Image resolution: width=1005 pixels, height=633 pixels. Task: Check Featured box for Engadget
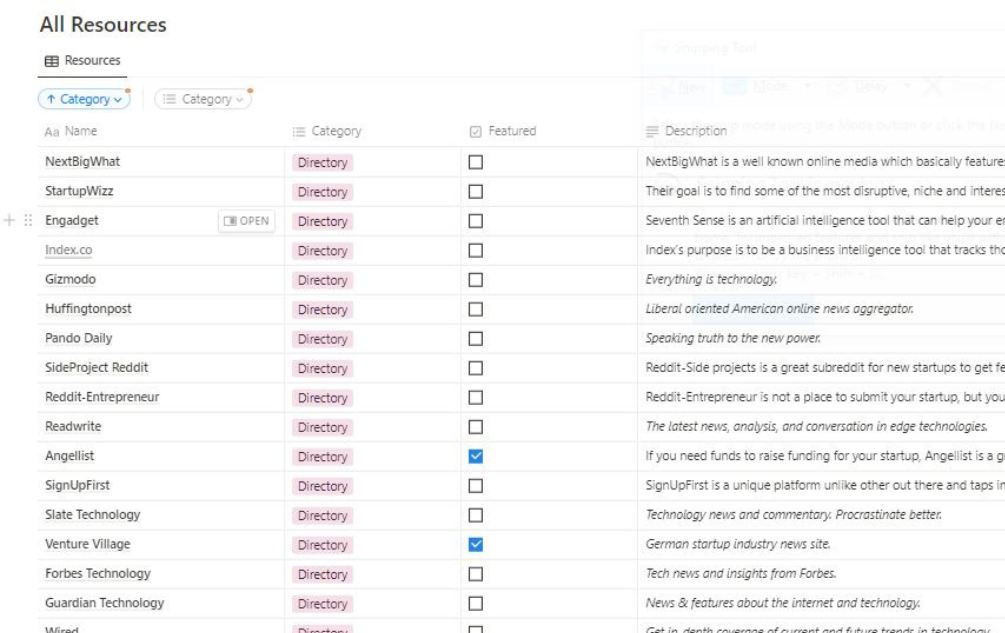476,221
